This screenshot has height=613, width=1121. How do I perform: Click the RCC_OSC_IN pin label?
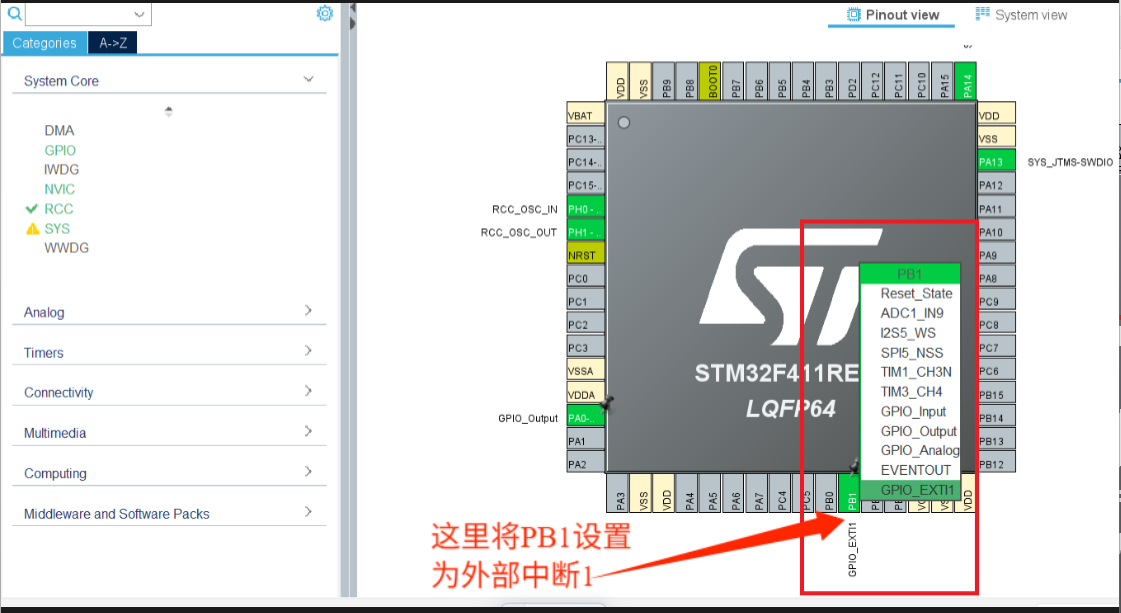(524, 210)
